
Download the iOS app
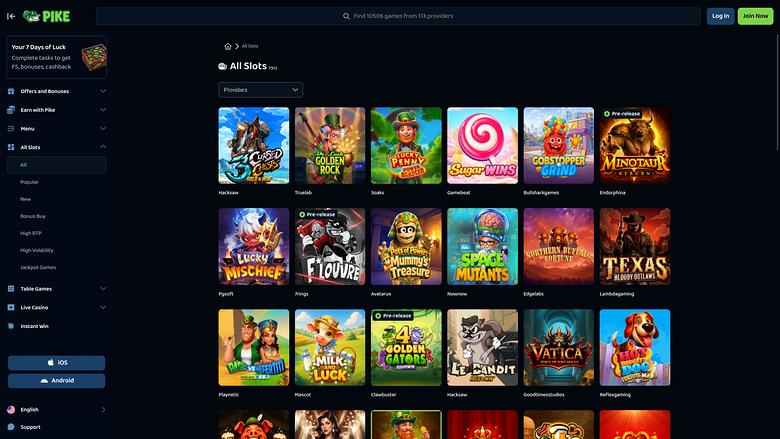click(57, 363)
